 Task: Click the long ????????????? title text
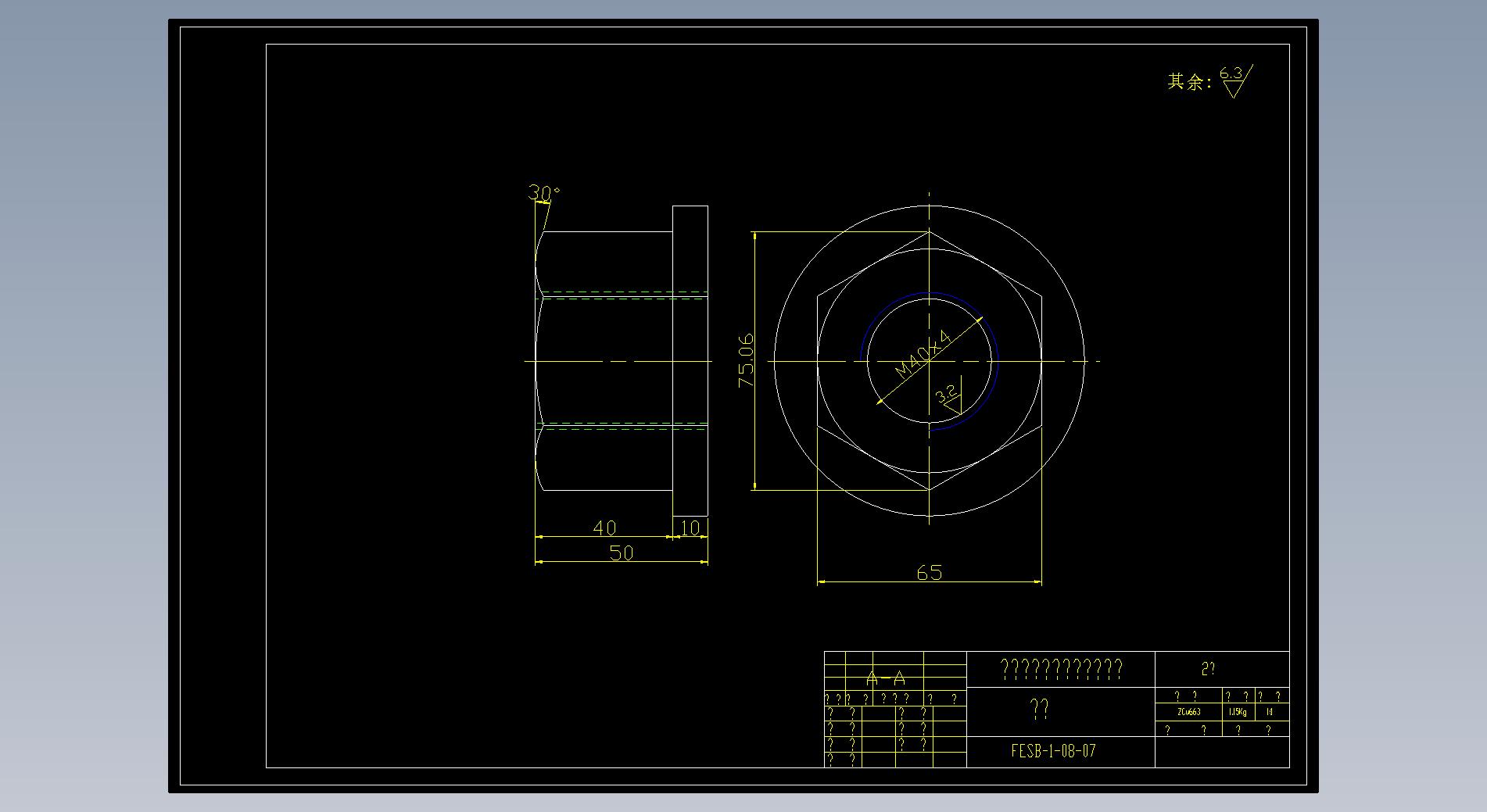coord(1061,668)
